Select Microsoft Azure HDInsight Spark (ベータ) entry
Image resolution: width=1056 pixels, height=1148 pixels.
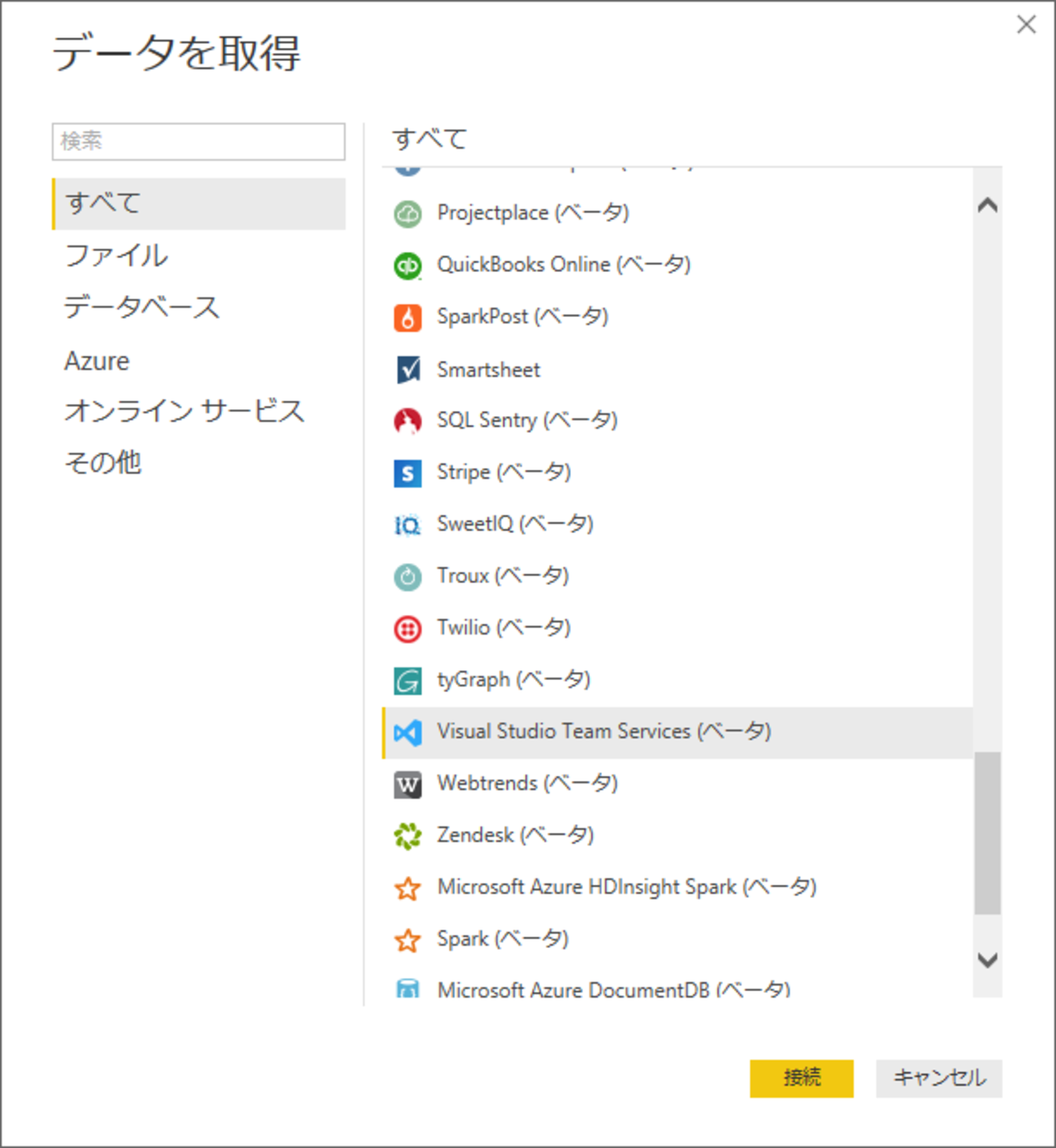point(677,888)
